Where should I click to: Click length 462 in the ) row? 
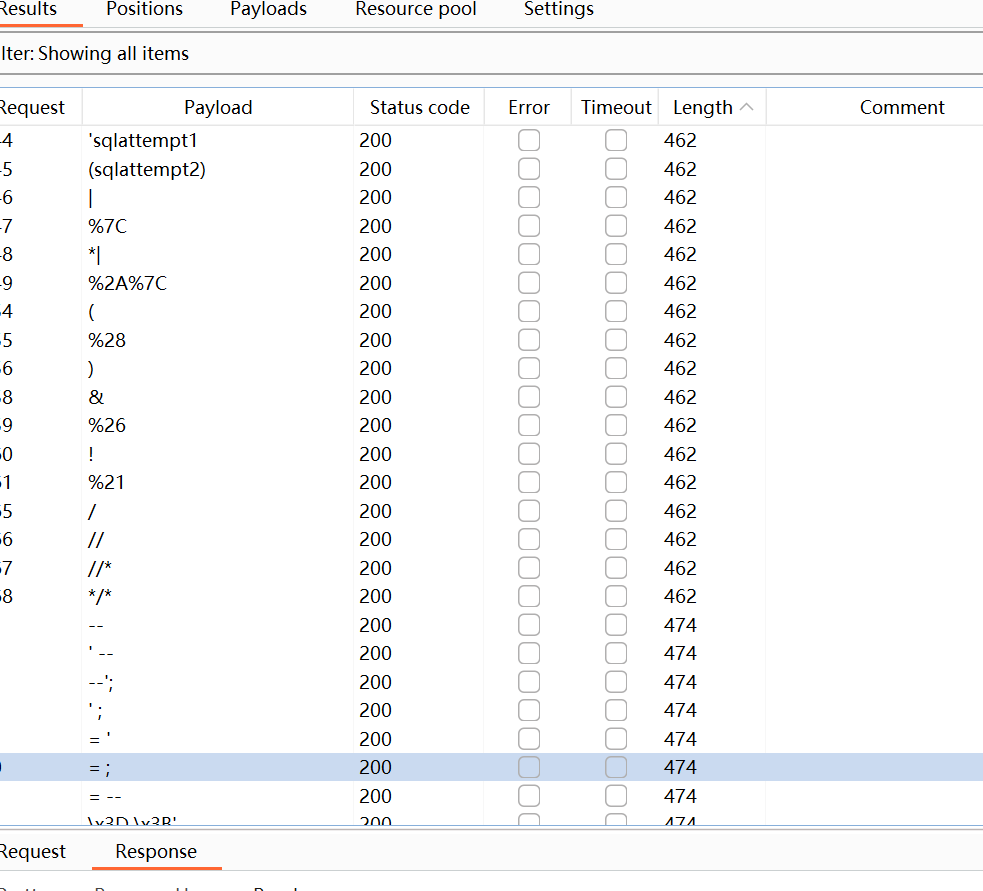680,368
